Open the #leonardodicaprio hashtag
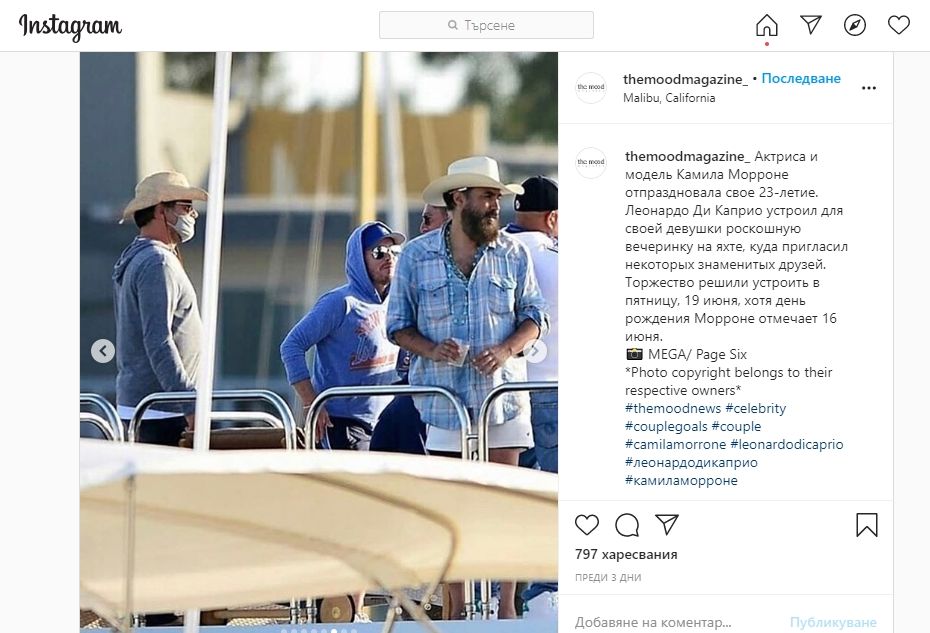930x633 pixels. pos(786,444)
